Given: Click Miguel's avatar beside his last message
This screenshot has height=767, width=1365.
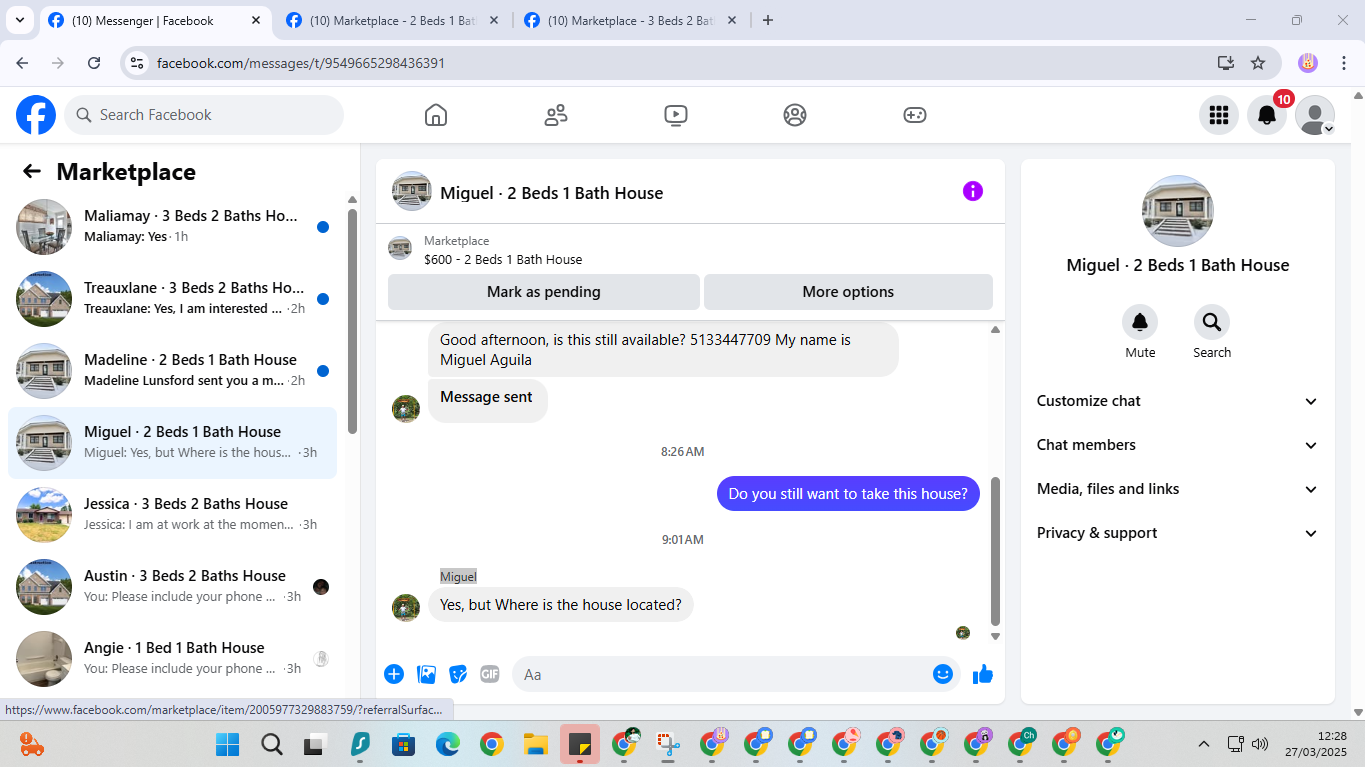Looking at the screenshot, I should pos(406,607).
